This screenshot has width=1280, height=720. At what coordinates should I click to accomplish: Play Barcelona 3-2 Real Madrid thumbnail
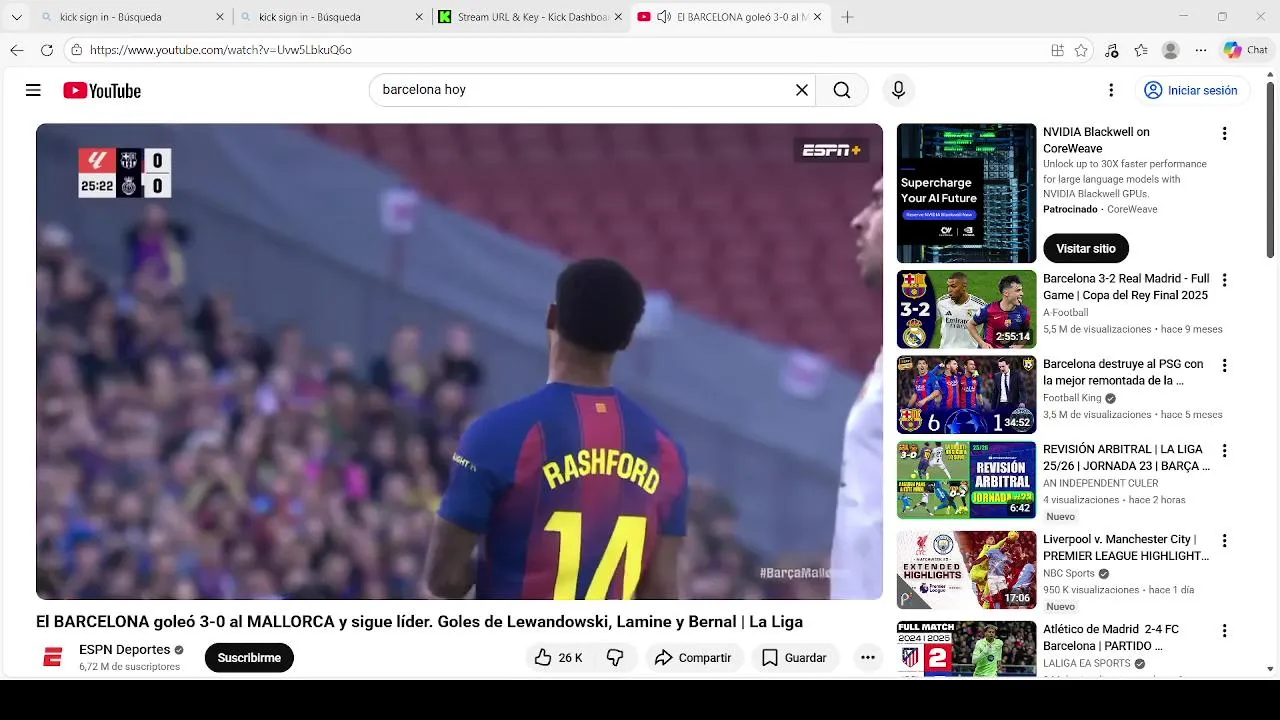pos(966,309)
